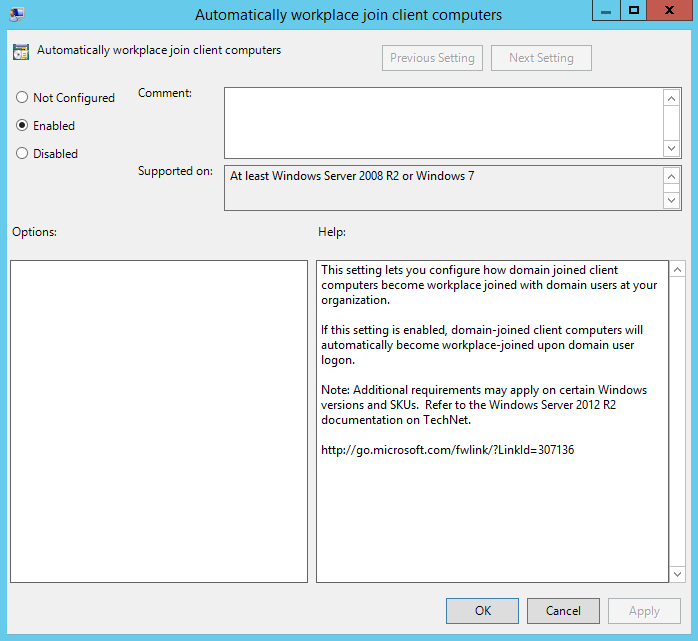698x641 pixels.
Task: Close the dialog with the X button
Action: (x=669, y=11)
